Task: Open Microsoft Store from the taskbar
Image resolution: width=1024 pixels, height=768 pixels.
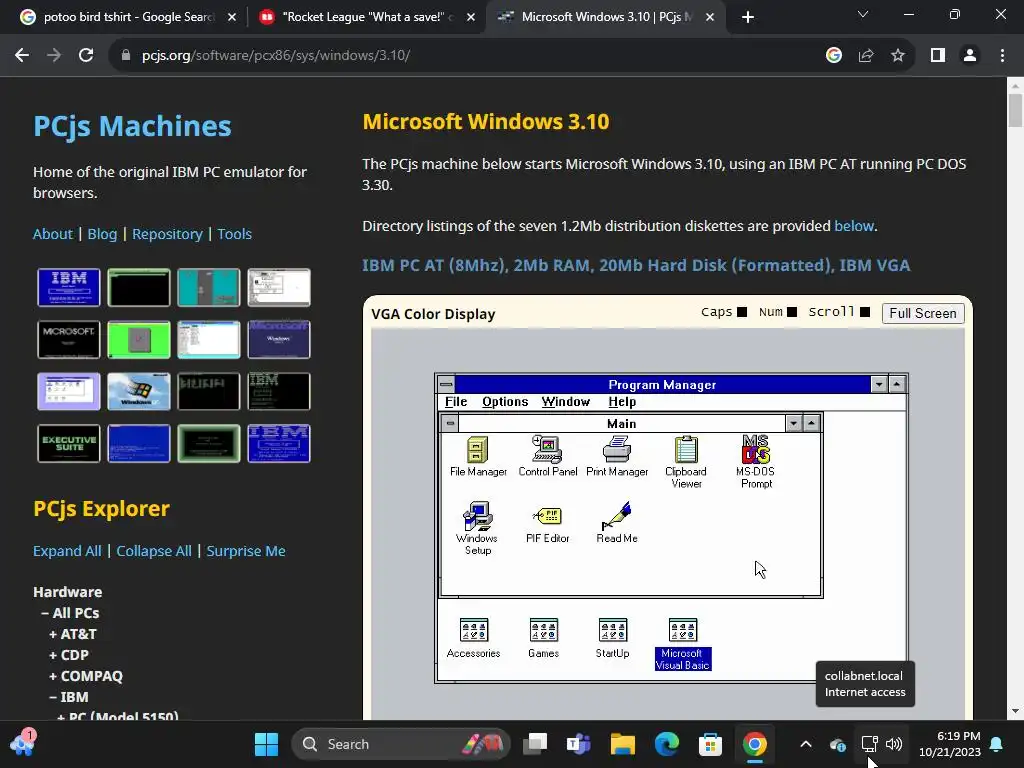Action: tap(710, 744)
